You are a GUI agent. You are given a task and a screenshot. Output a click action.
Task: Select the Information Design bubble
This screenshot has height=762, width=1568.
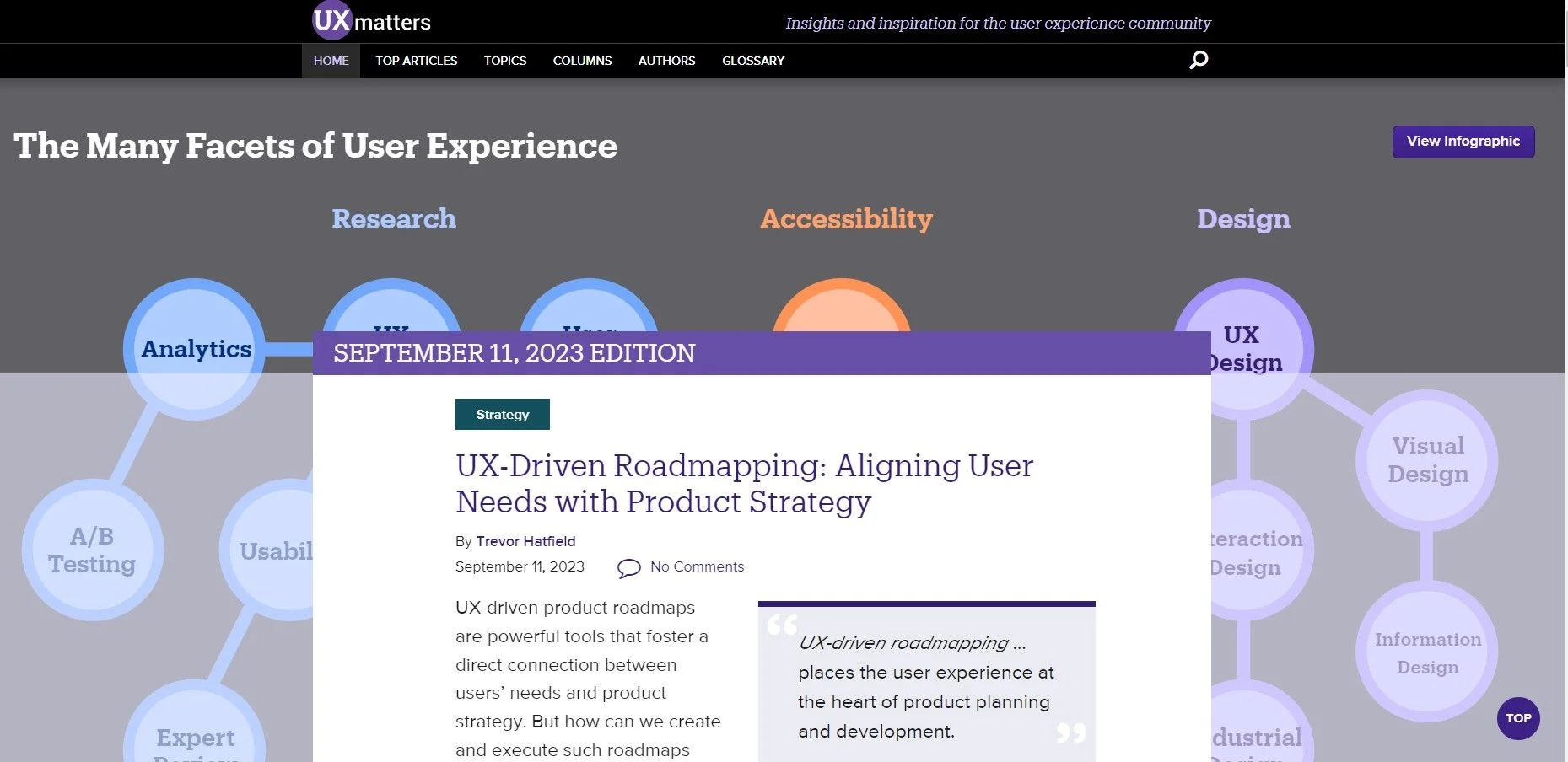[x=1427, y=652]
